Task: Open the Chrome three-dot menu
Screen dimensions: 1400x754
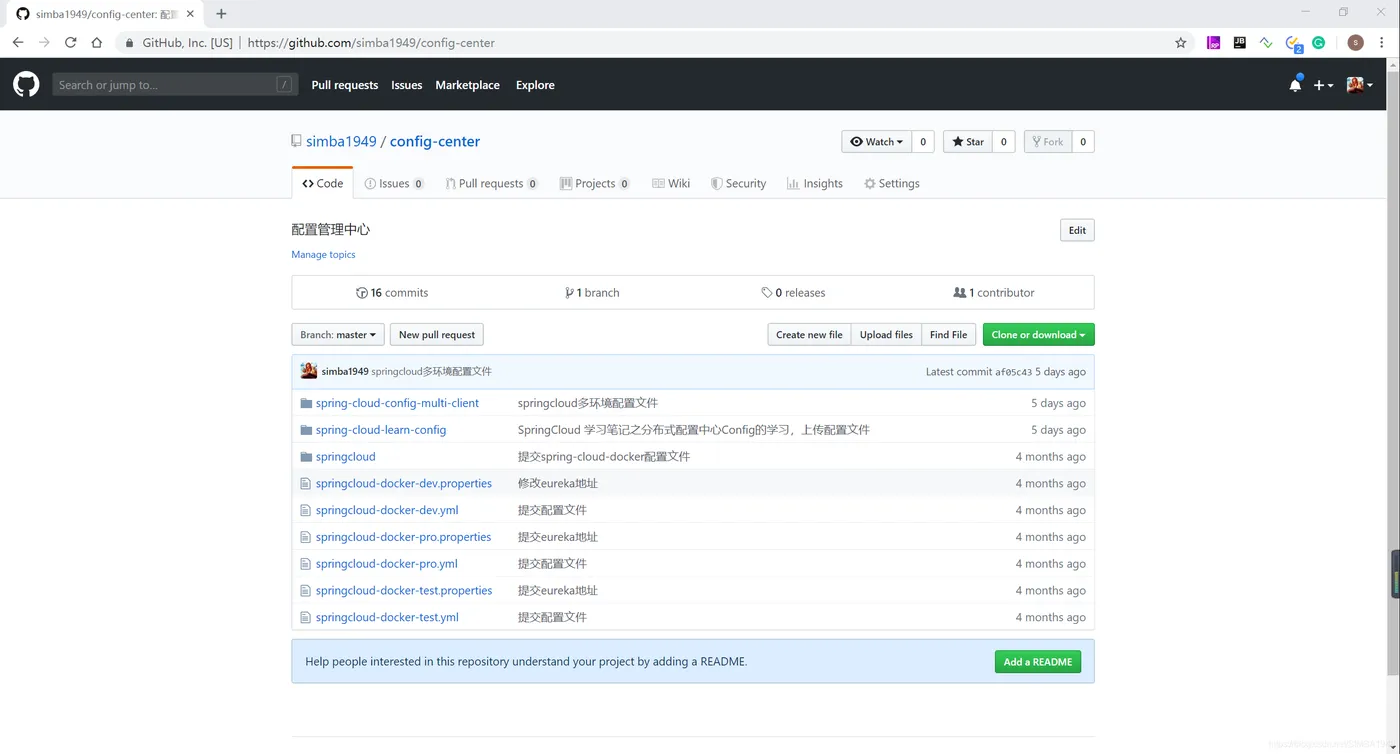Action: click(x=1384, y=43)
